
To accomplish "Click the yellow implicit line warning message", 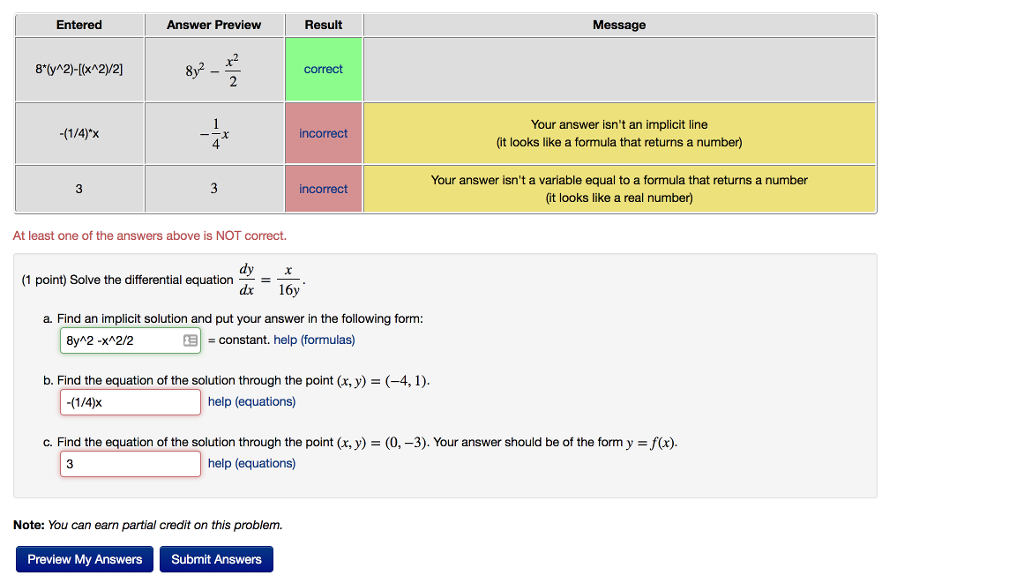I will 619,133.
